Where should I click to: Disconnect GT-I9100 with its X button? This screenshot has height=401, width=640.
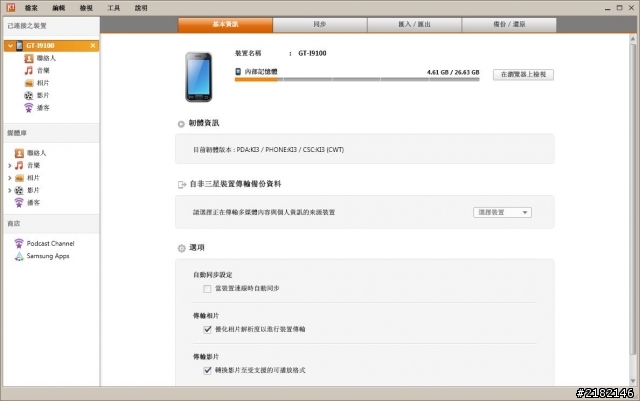(x=93, y=46)
